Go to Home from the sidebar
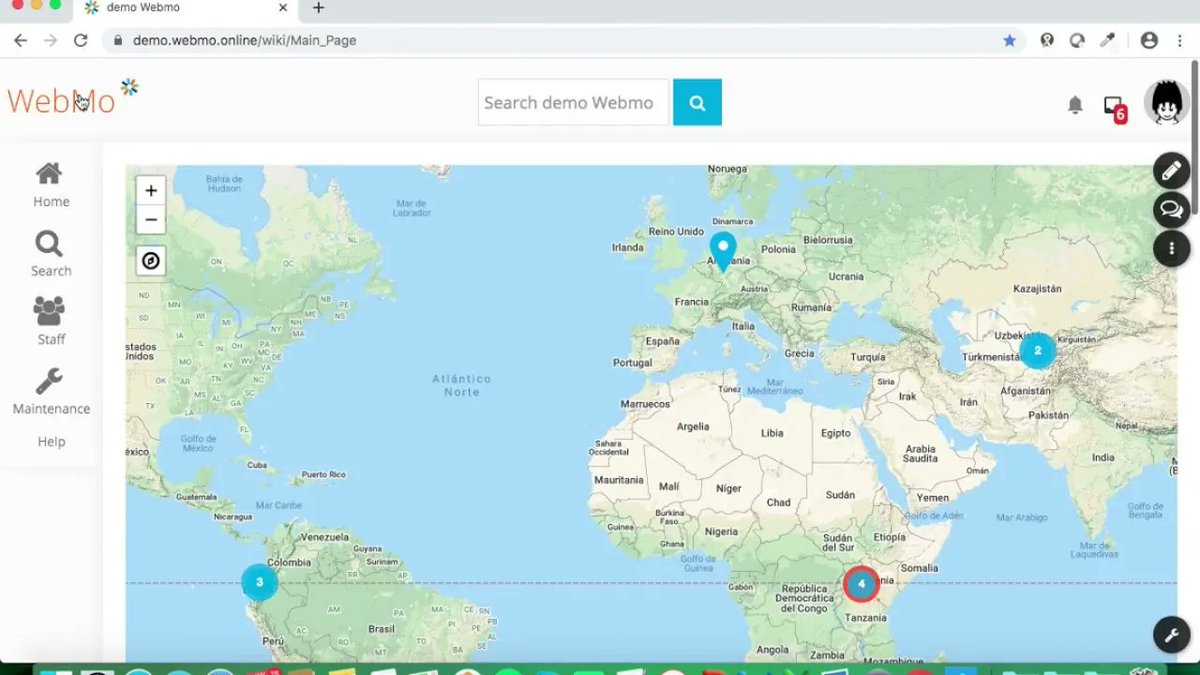 (50, 185)
